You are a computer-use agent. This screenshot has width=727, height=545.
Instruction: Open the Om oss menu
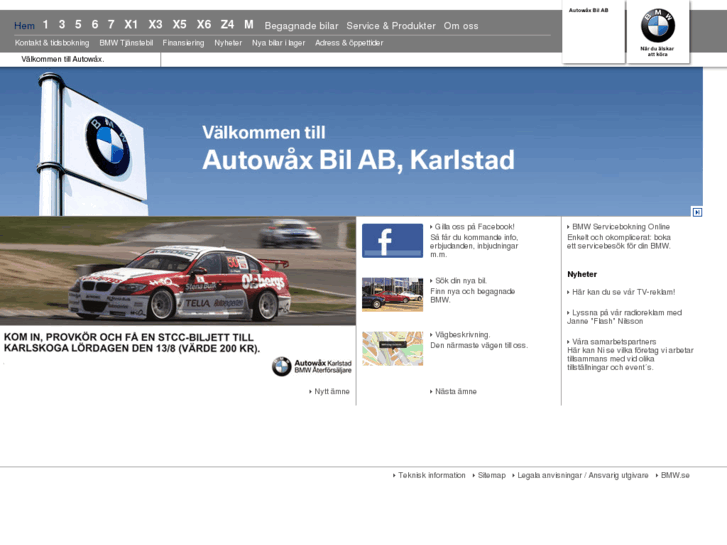[x=461, y=26]
